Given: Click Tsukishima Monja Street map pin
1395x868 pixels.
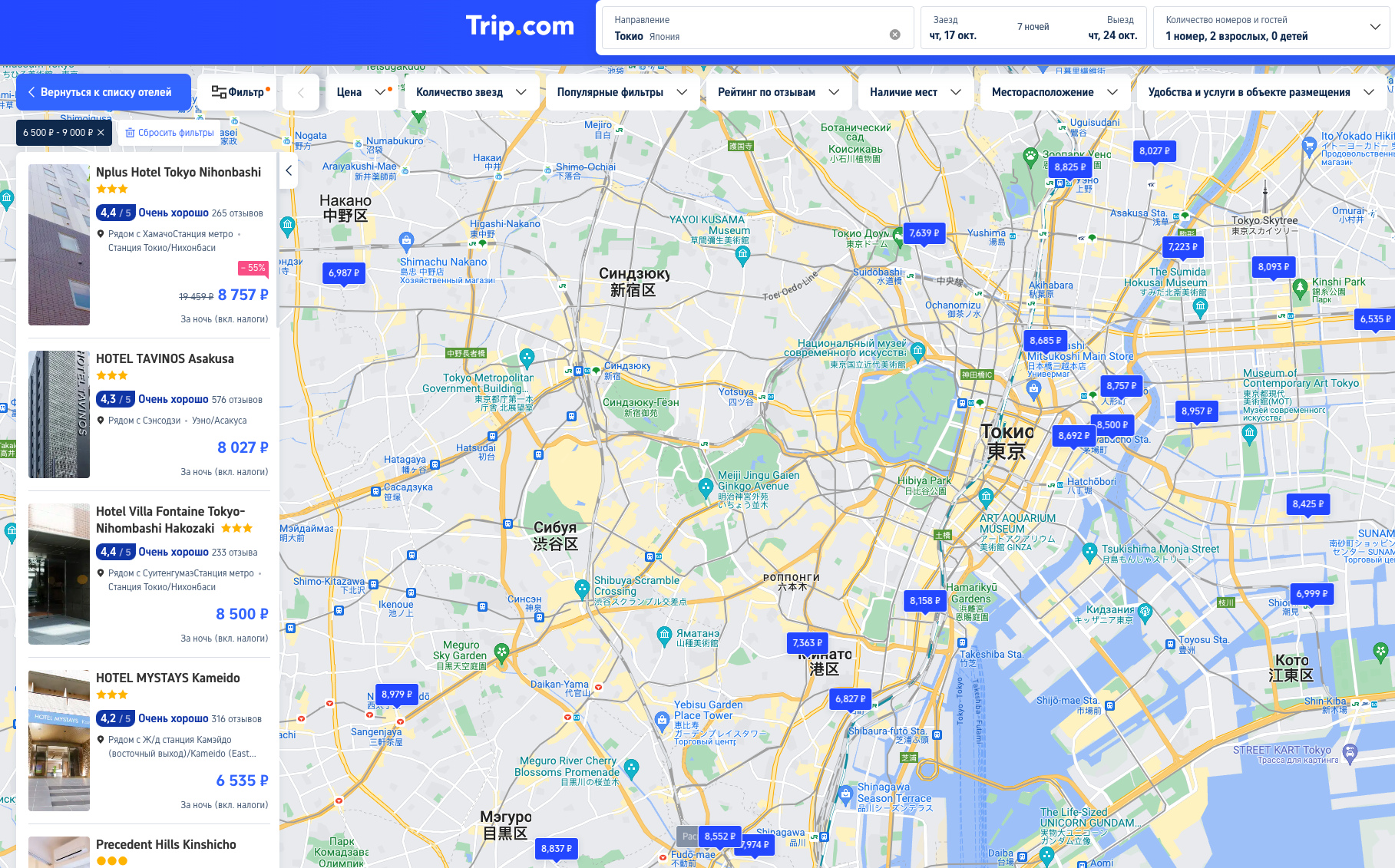Looking at the screenshot, I should click(x=1089, y=551).
